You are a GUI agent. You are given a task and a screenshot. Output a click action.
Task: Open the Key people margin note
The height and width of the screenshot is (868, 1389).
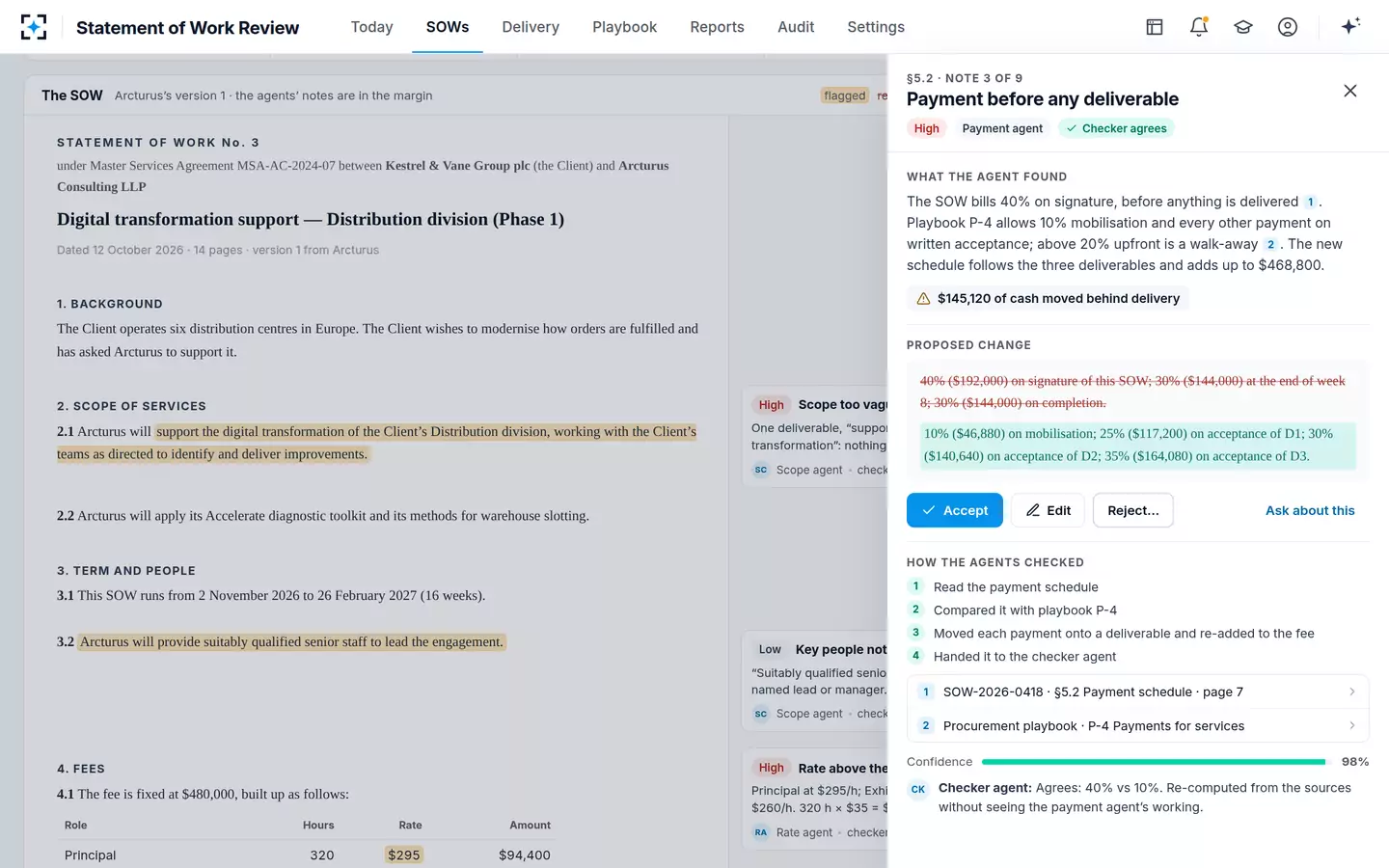click(815, 681)
